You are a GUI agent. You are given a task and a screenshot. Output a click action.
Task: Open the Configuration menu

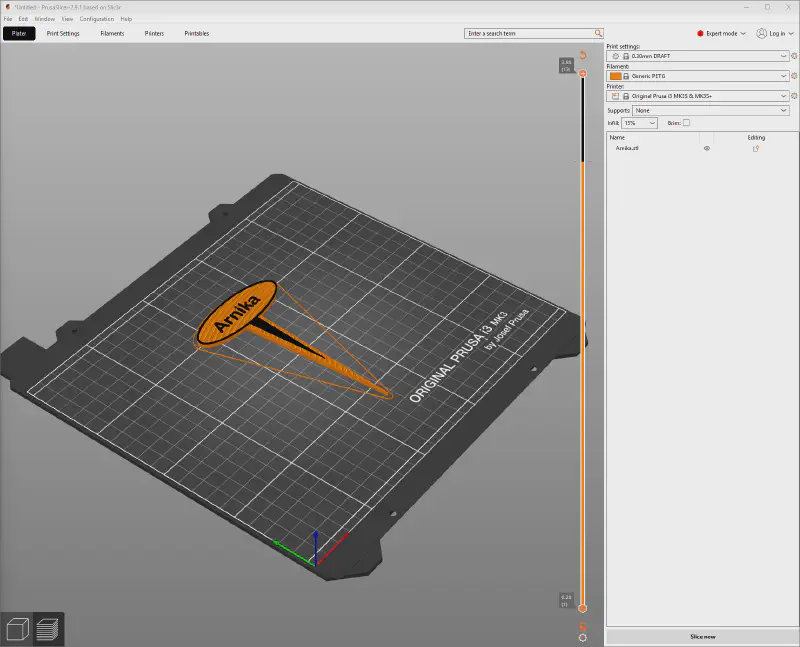coord(96,18)
